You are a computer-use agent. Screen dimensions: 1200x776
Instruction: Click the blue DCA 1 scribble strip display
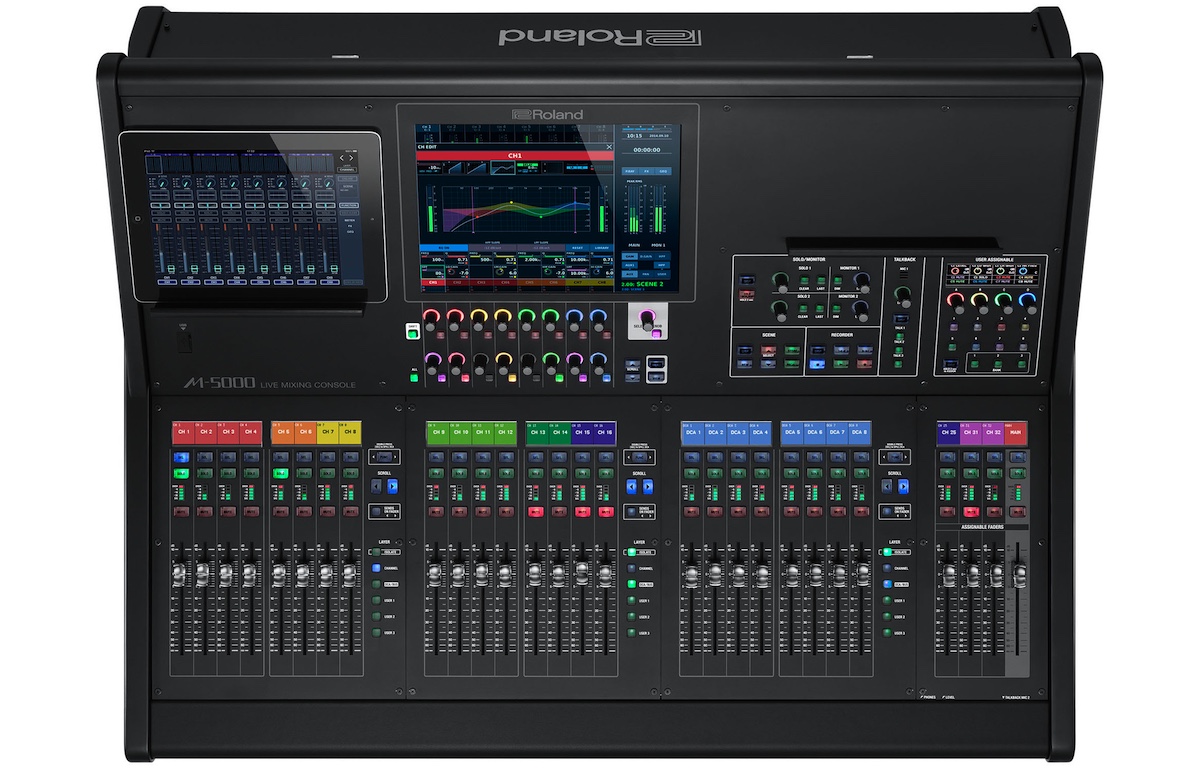[x=692, y=432]
